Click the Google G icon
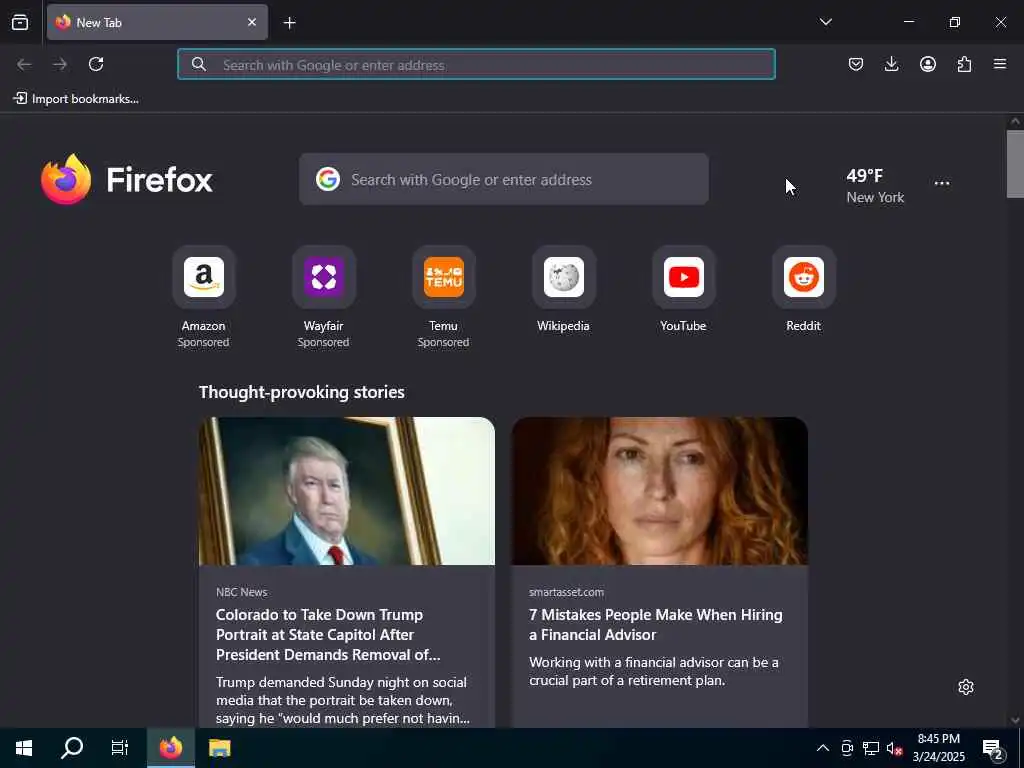 (x=328, y=179)
